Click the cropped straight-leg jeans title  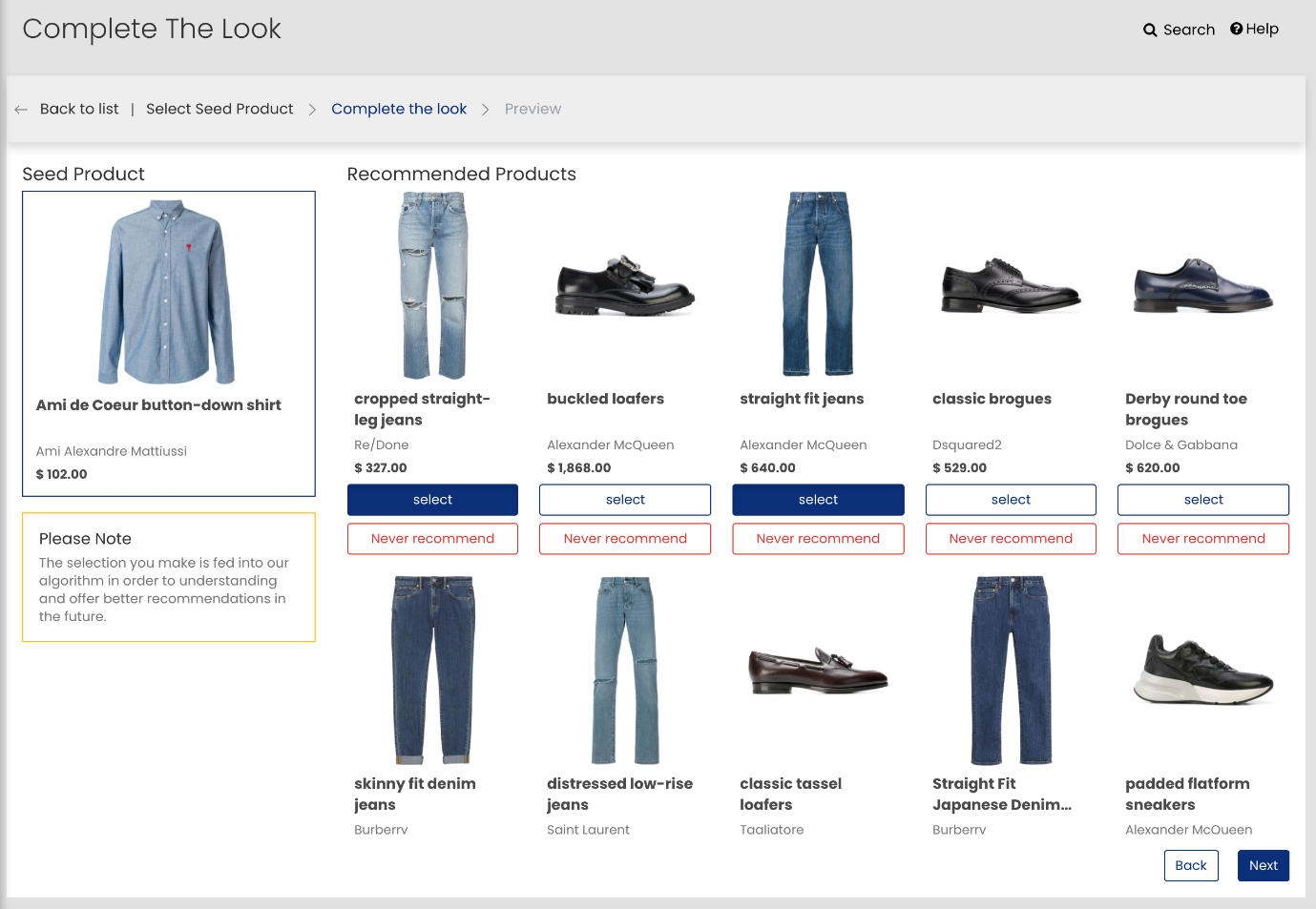click(422, 409)
